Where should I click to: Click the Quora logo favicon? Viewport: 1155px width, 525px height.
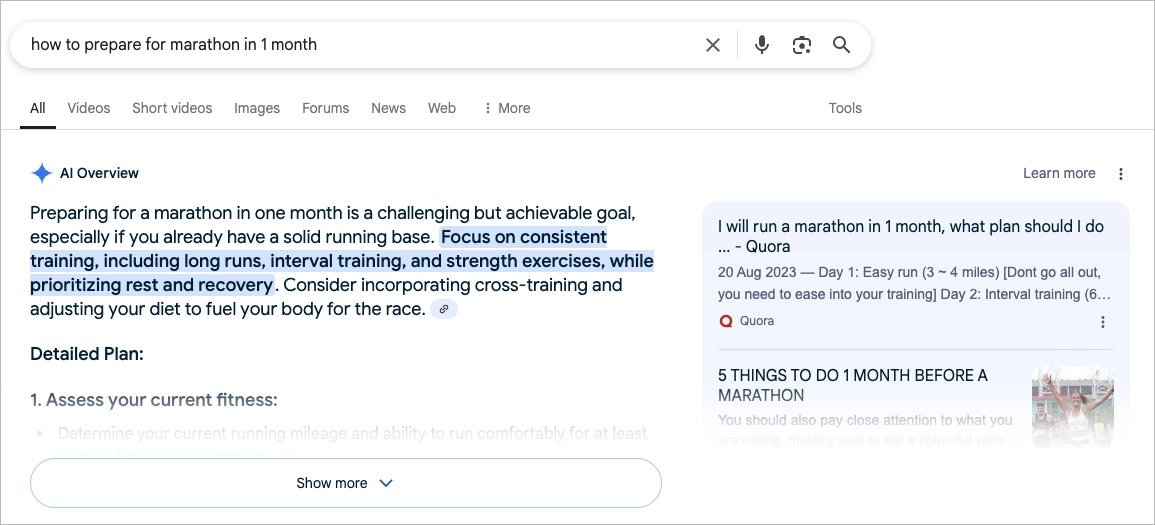click(726, 321)
